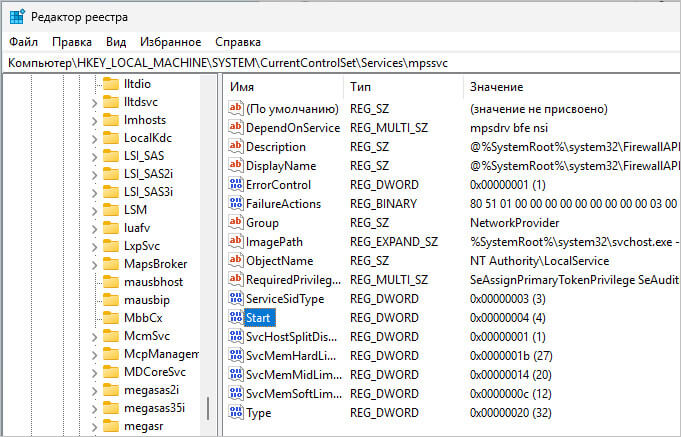The width and height of the screenshot is (681, 437).
Task: Click the DWORD icon of Type value
Action: click(x=235, y=413)
